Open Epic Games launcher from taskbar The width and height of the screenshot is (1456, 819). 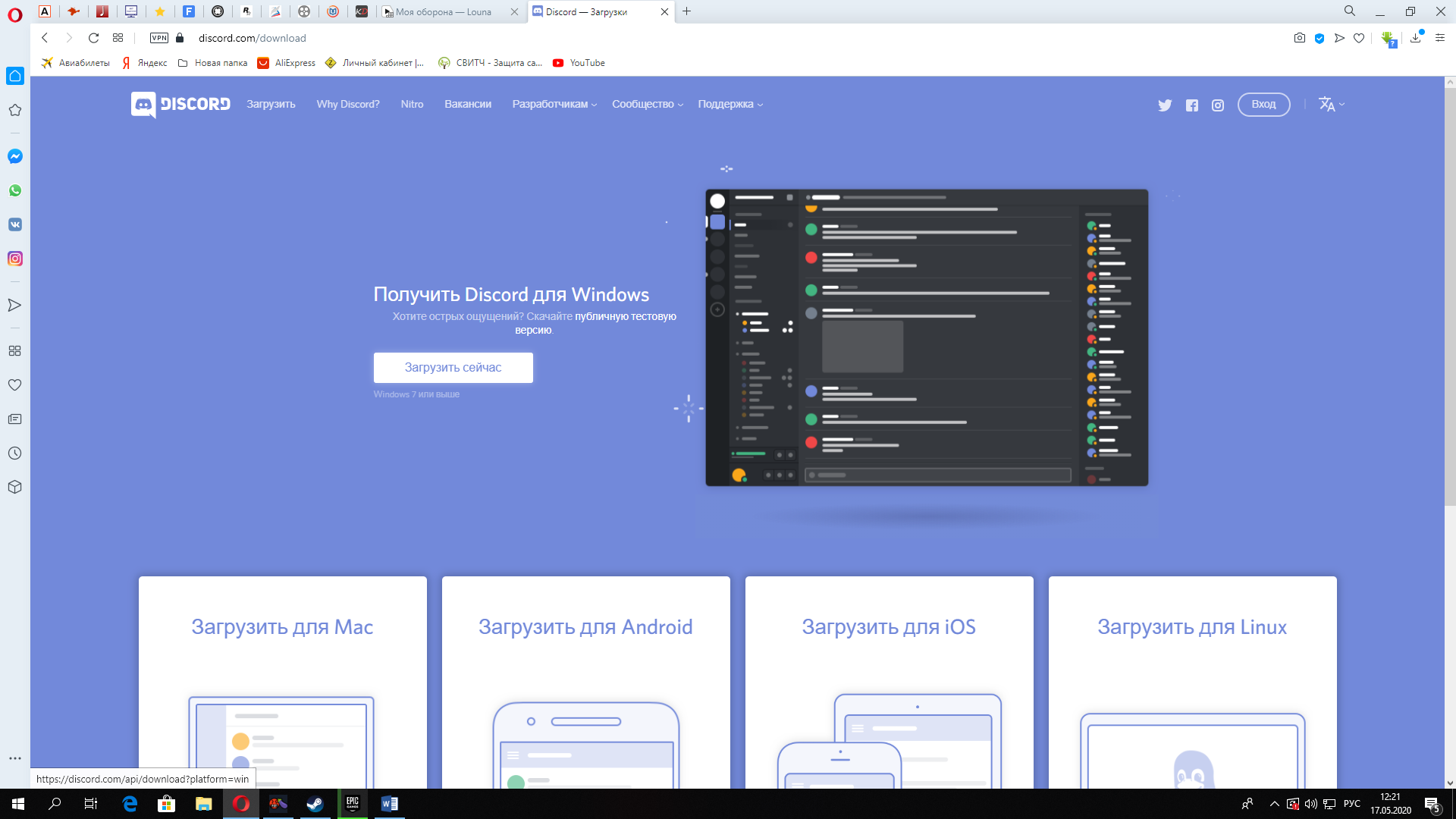pyautogui.click(x=352, y=804)
